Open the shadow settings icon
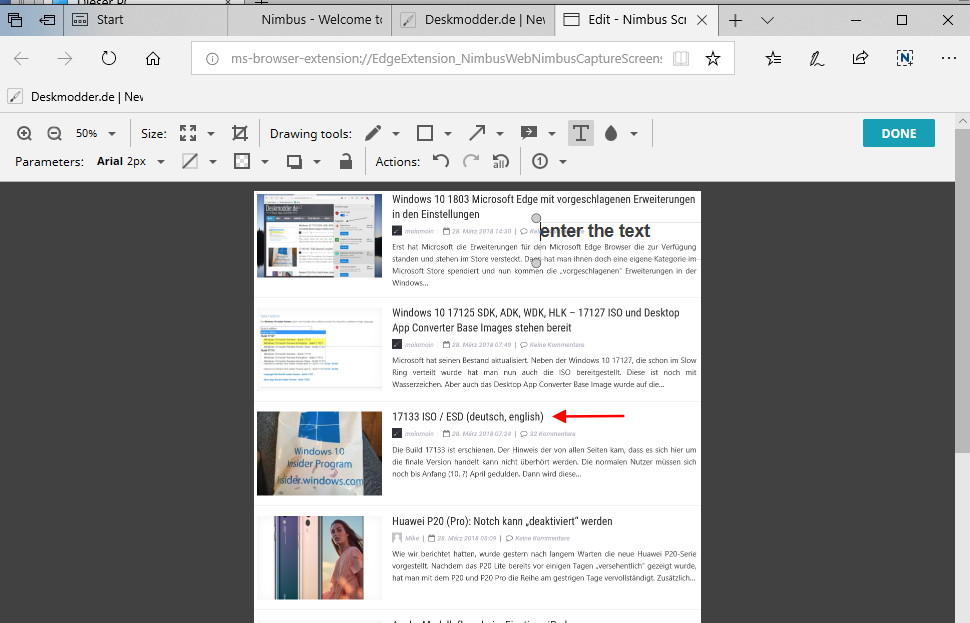 (294, 161)
